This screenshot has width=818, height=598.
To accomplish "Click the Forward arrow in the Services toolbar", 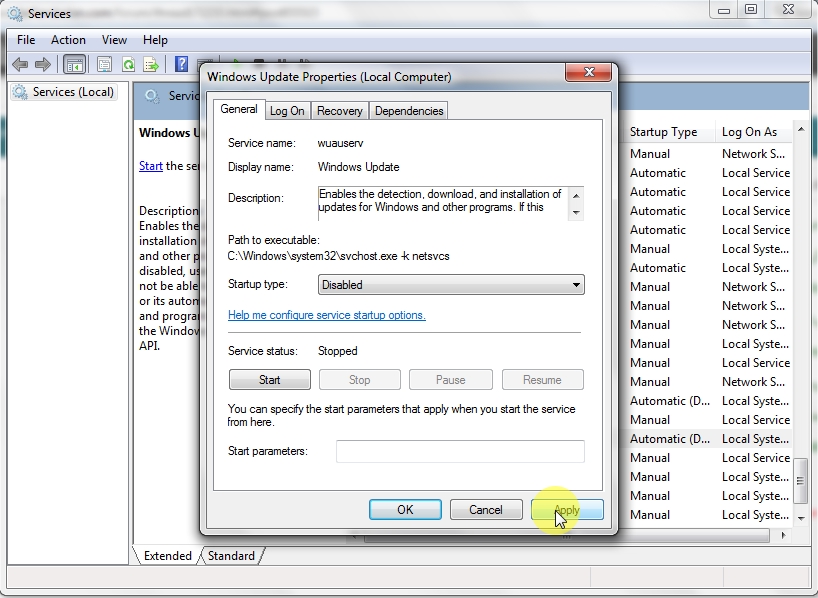I will click(43, 65).
